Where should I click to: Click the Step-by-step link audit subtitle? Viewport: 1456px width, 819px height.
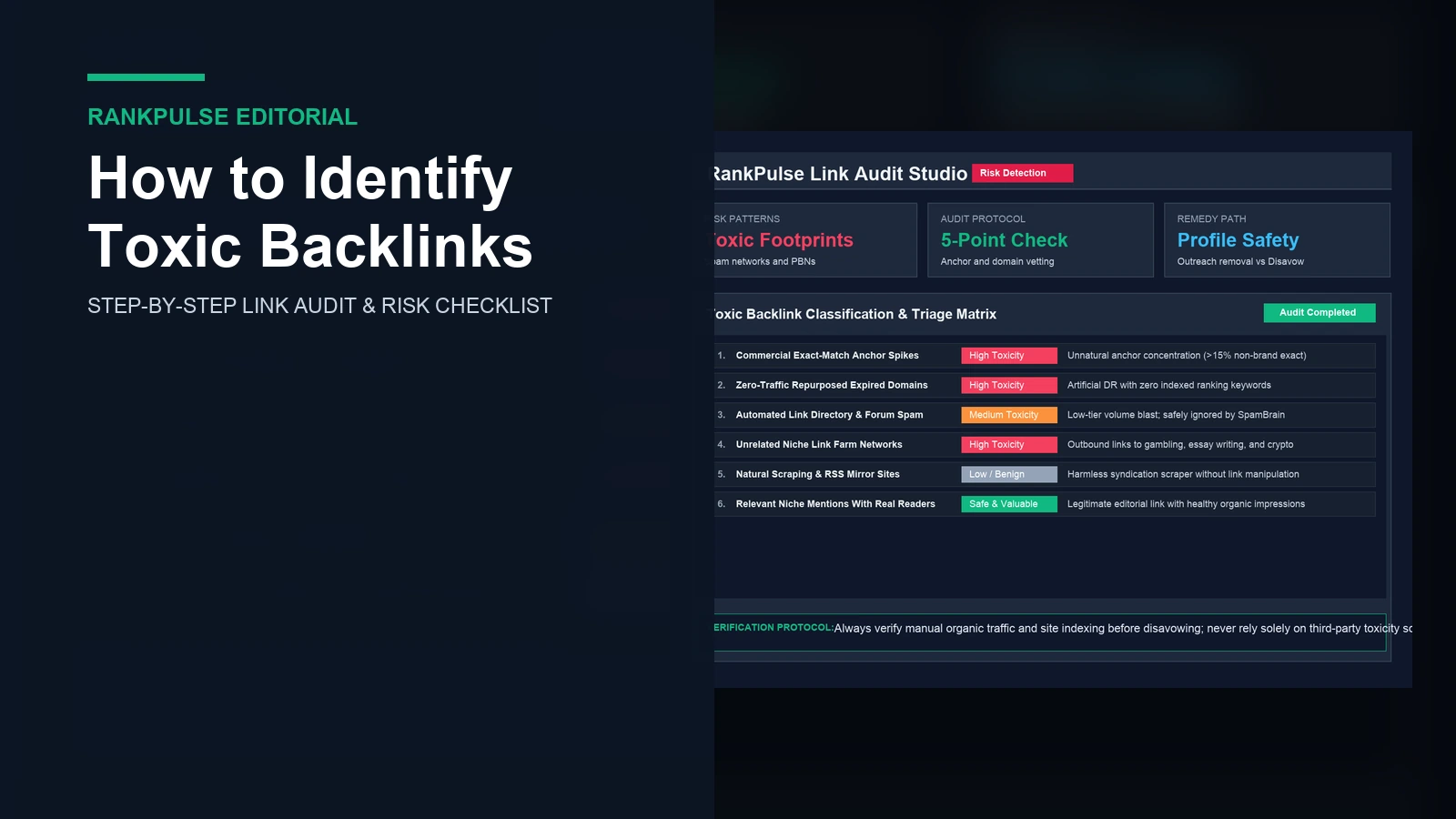319,306
